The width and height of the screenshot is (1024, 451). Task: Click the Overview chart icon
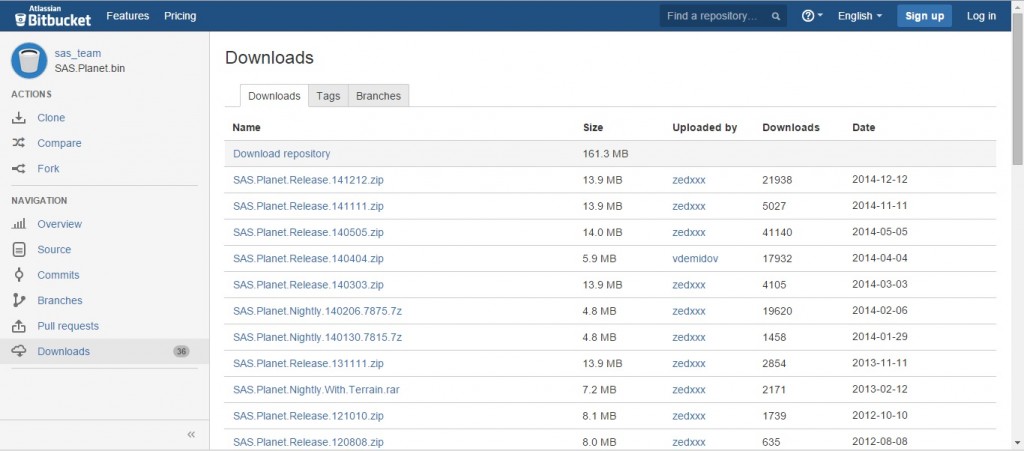click(19, 224)
